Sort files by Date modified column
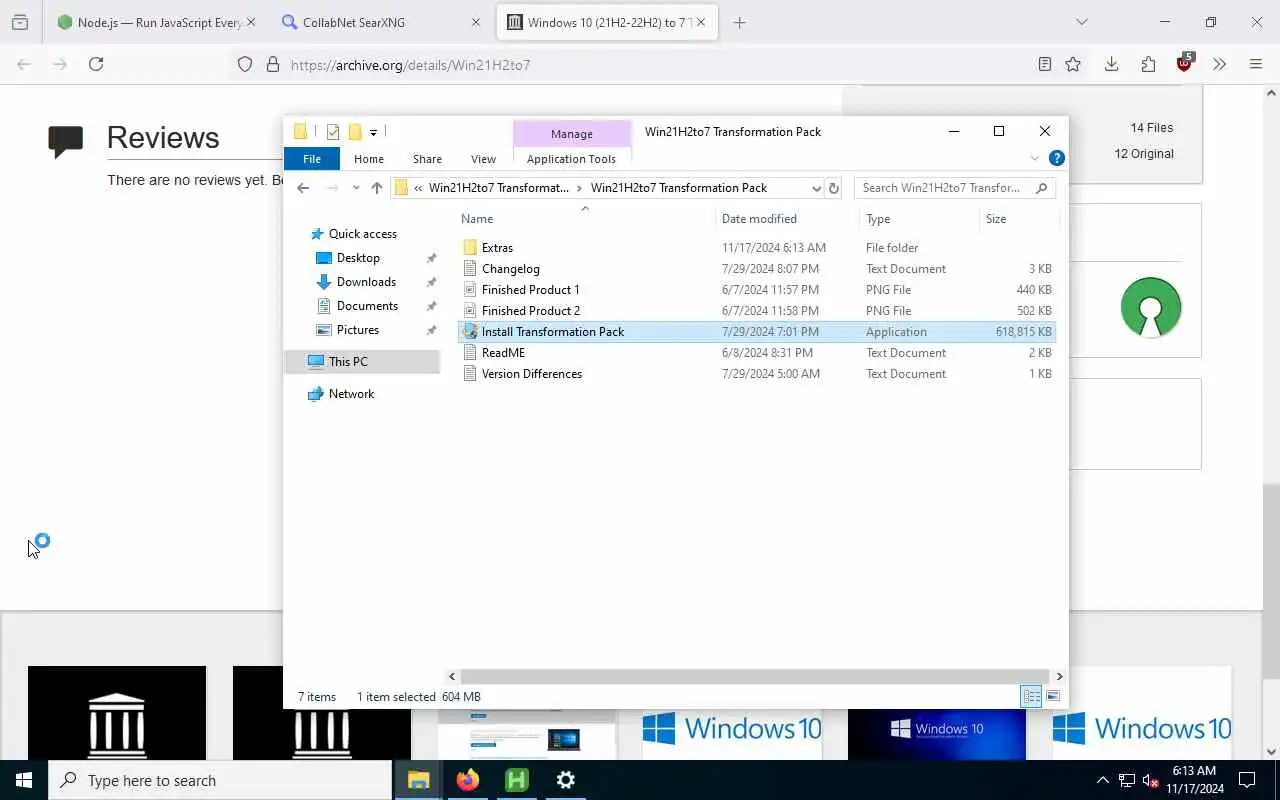 coord(786,219)
